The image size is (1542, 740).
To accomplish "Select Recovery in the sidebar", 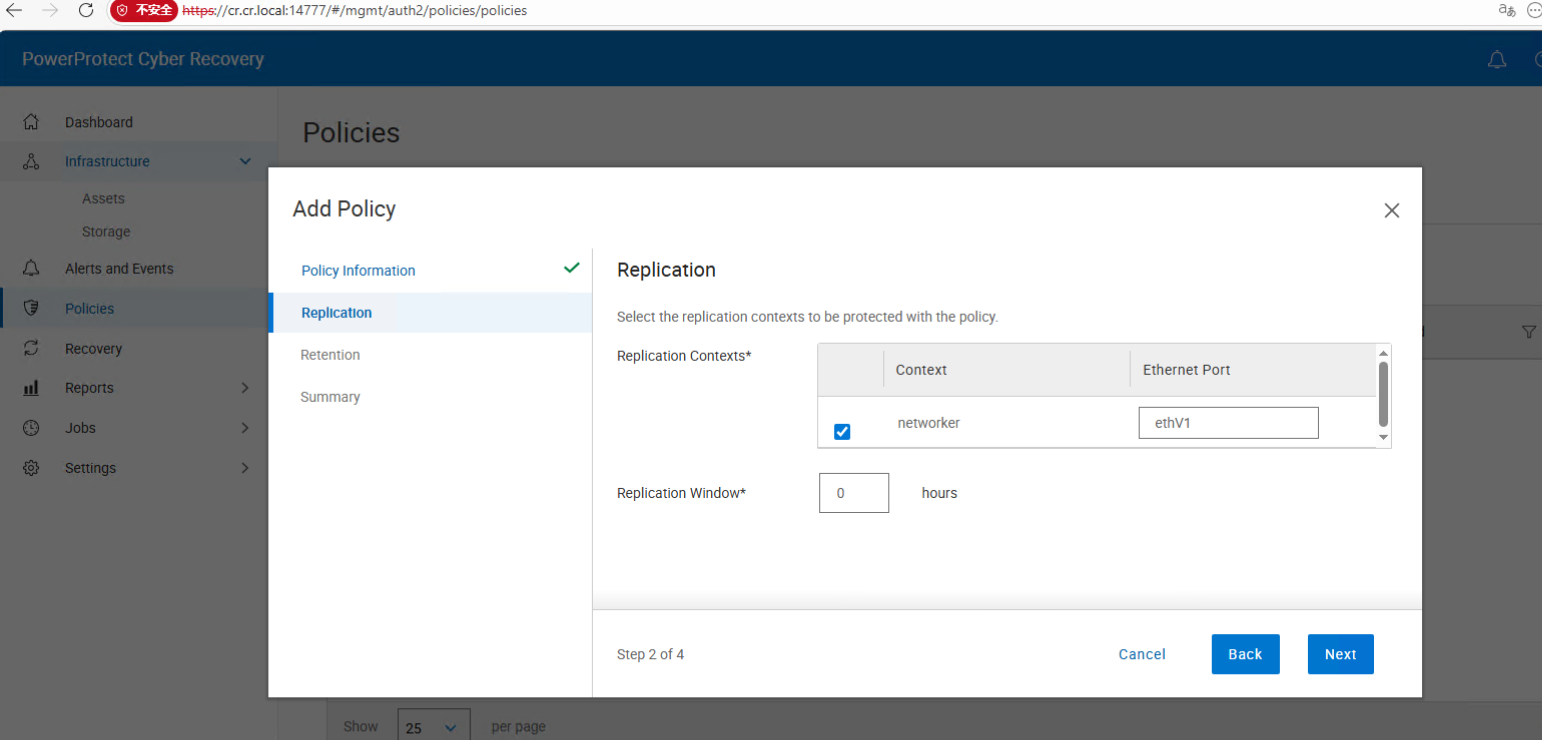I will (x=93, y=348).
